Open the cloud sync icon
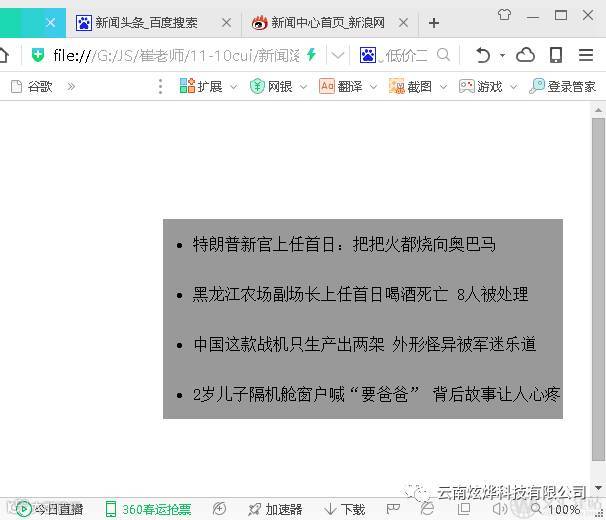Screen dimensions: 606x520 pos(525,55)
